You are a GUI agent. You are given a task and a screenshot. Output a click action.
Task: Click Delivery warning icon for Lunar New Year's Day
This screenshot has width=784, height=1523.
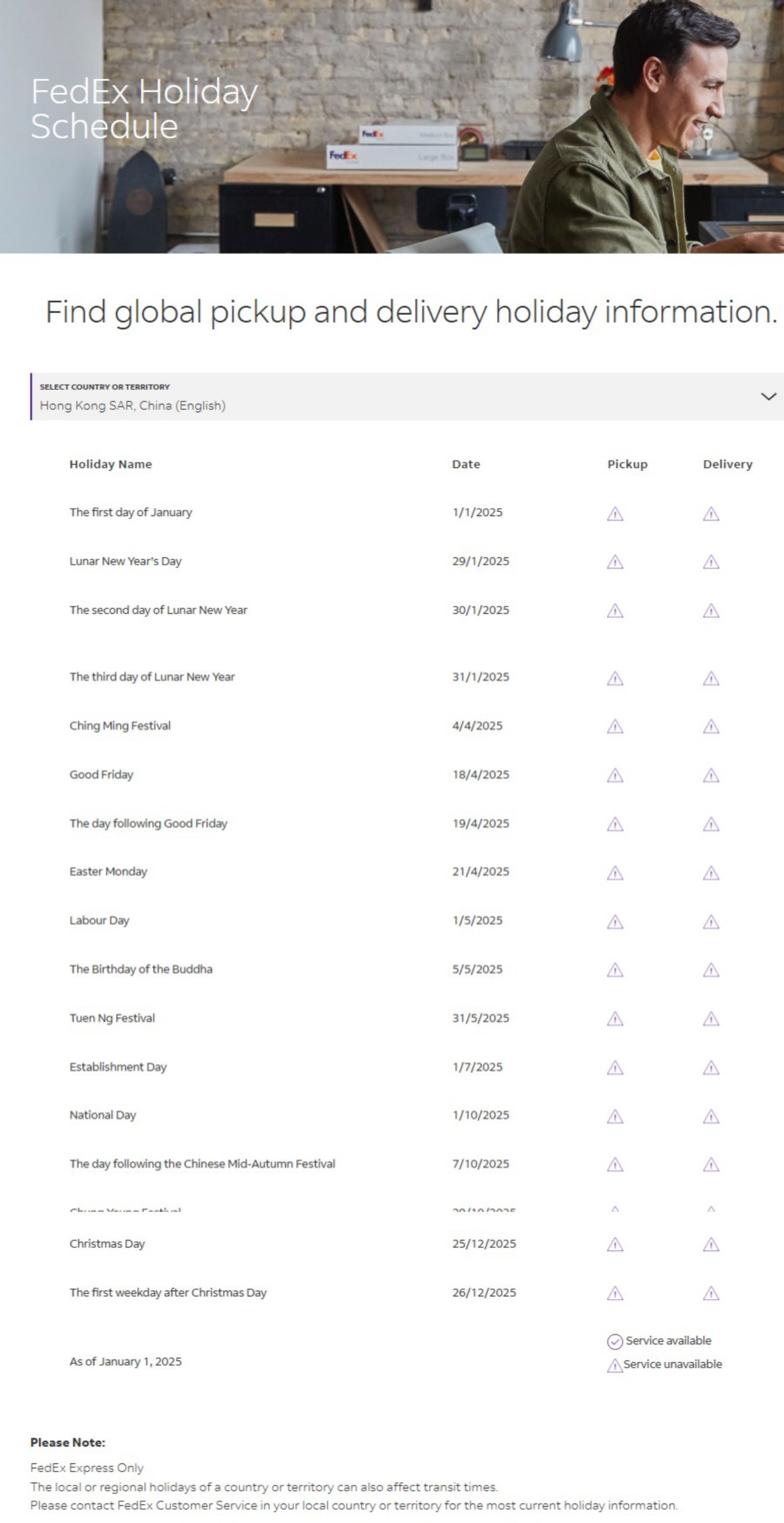[711, 562]
